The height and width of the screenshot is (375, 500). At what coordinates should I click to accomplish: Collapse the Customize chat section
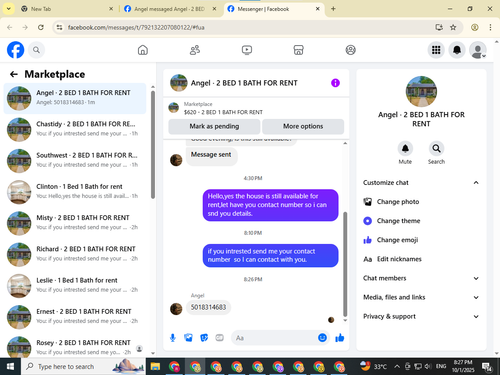[x=421, y=183]
